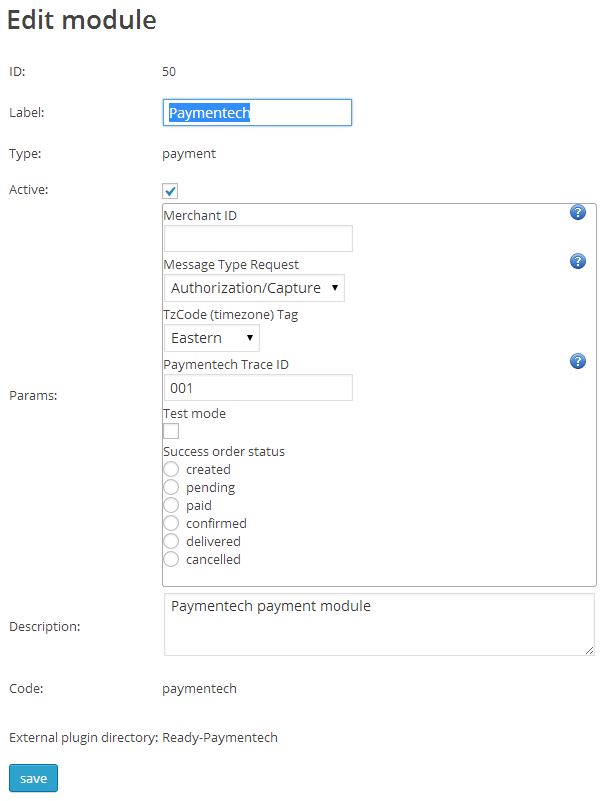Image resolution: width=608 pixels, height=801 pixels.
Task: Choose confirmed as success order status
Action: [x=171, y=523]
